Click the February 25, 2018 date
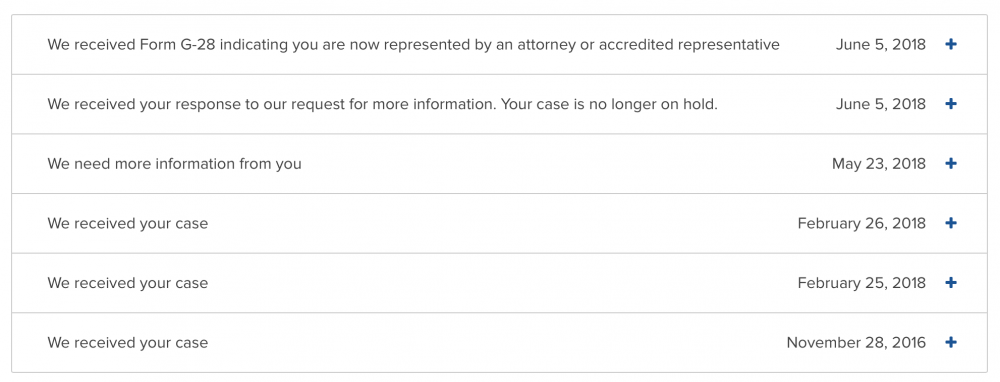The image size is (1000, 382). coord(862,283)
